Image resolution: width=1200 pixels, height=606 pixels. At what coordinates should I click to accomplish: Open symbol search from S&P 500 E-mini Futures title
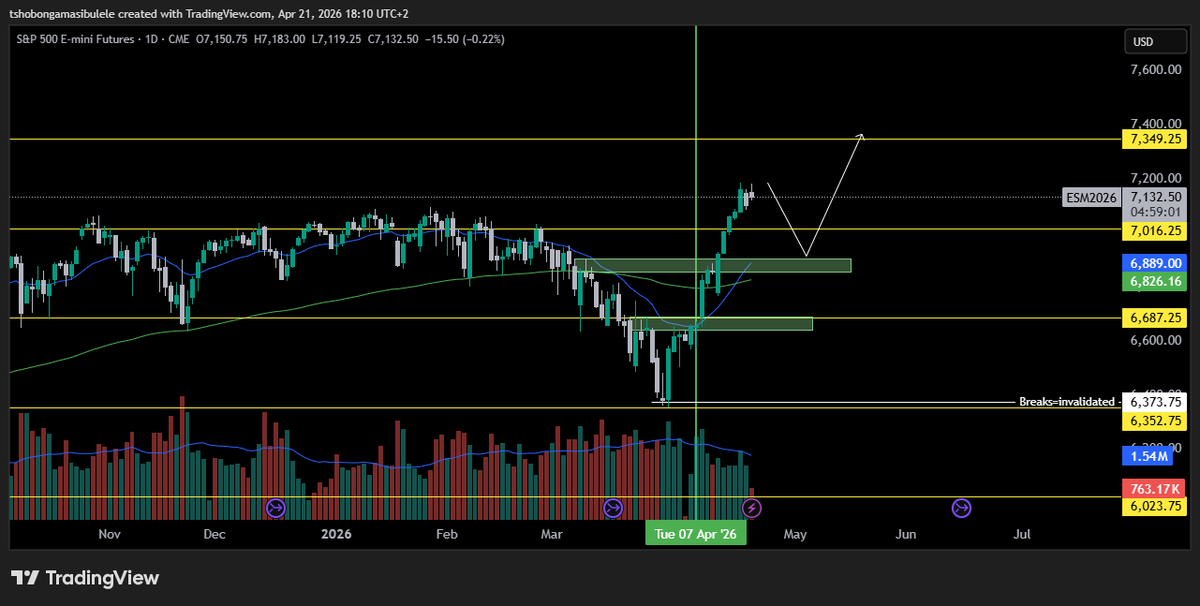[x=75, y=40]
